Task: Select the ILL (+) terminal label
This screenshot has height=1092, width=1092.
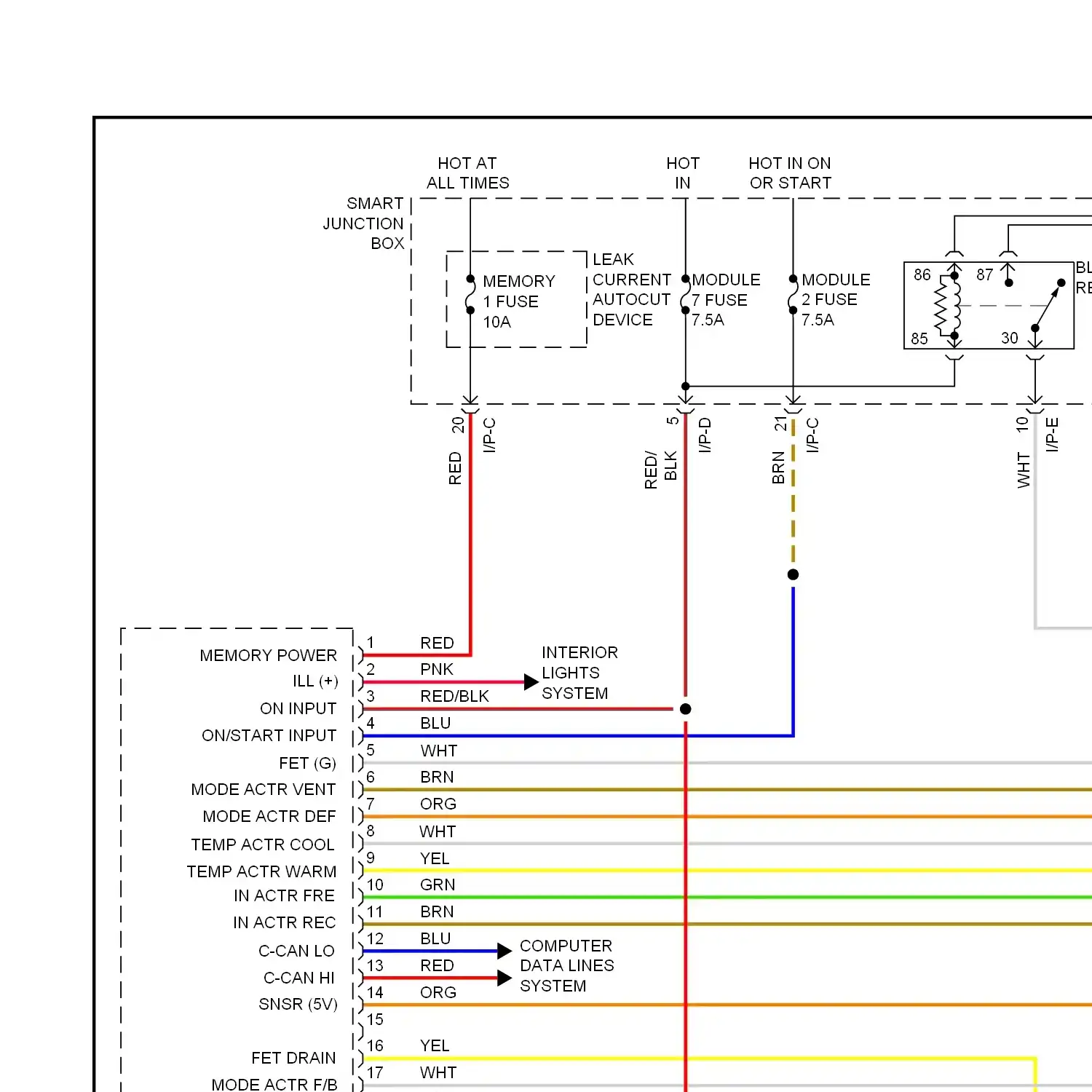Action: point(315,681)
